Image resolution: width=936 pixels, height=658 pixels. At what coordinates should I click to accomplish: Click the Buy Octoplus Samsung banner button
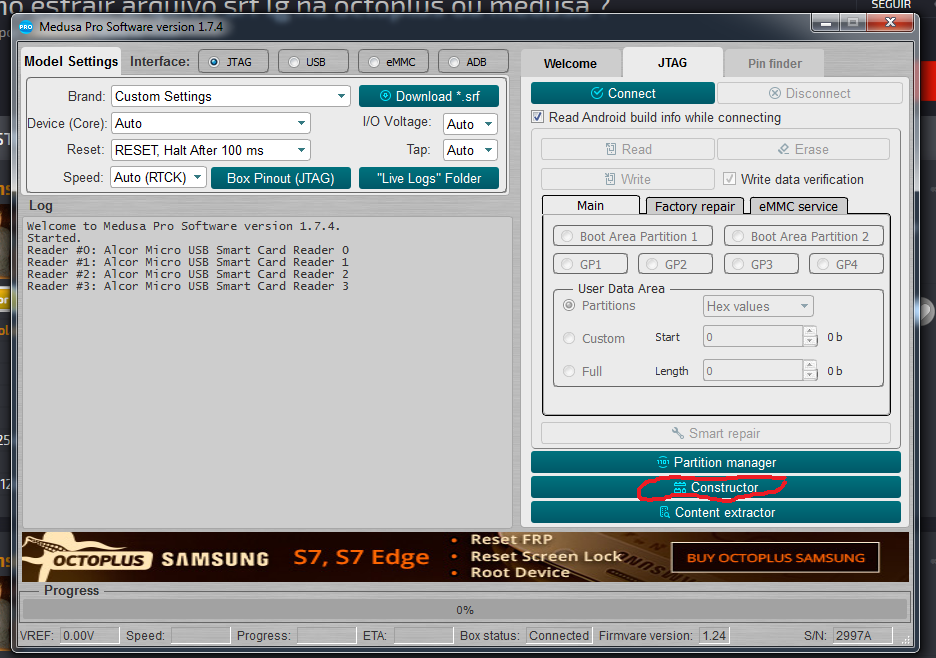[x=775, y=558]
